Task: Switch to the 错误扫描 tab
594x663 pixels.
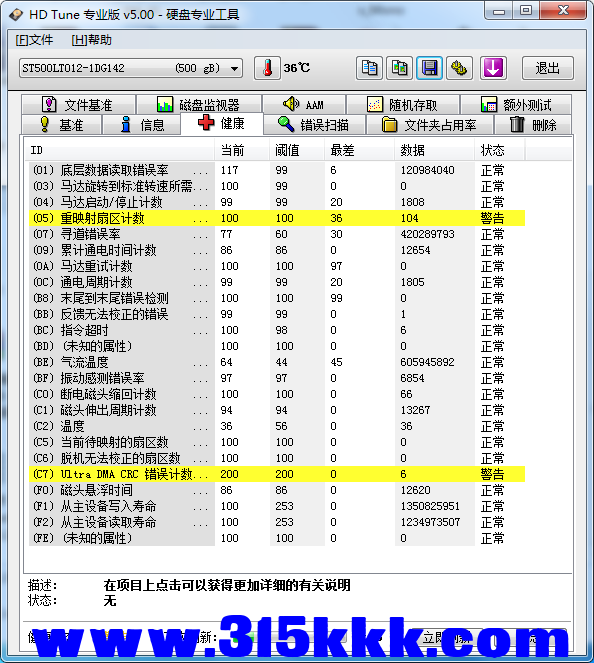Action: [x=314, y=125]
